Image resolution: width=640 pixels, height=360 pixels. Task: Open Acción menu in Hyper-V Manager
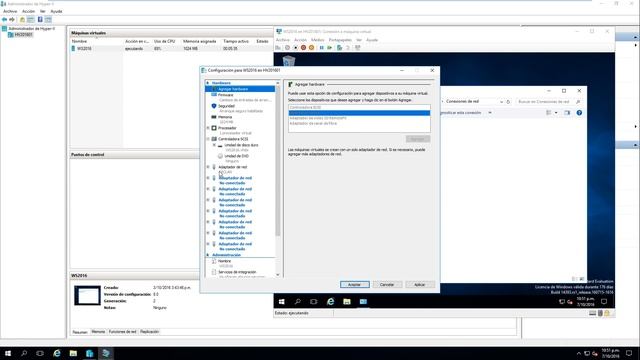click(x=28, y=11)
